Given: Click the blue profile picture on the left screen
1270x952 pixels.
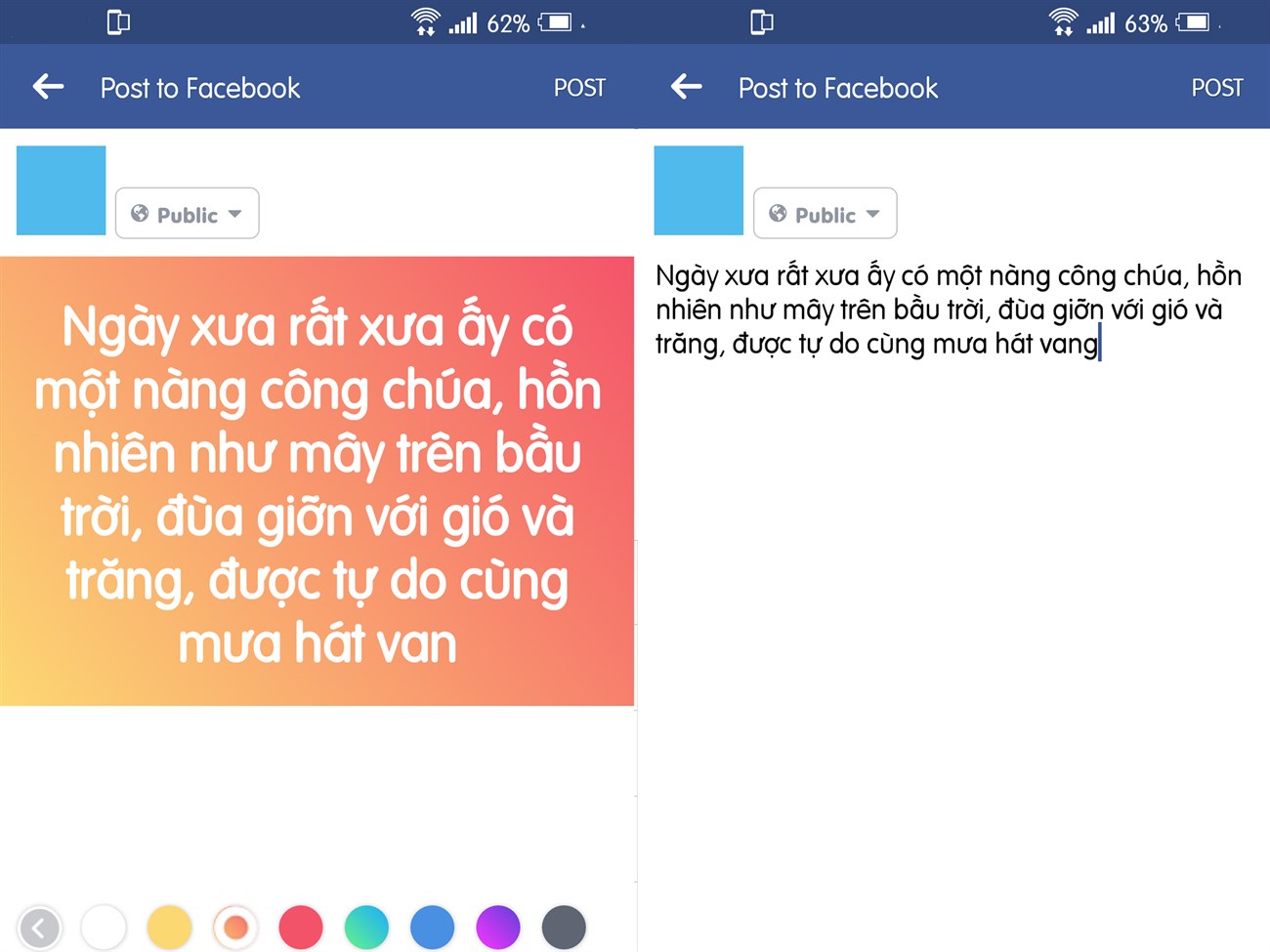Looking at the screenshot, I should (x=61, y=190).
